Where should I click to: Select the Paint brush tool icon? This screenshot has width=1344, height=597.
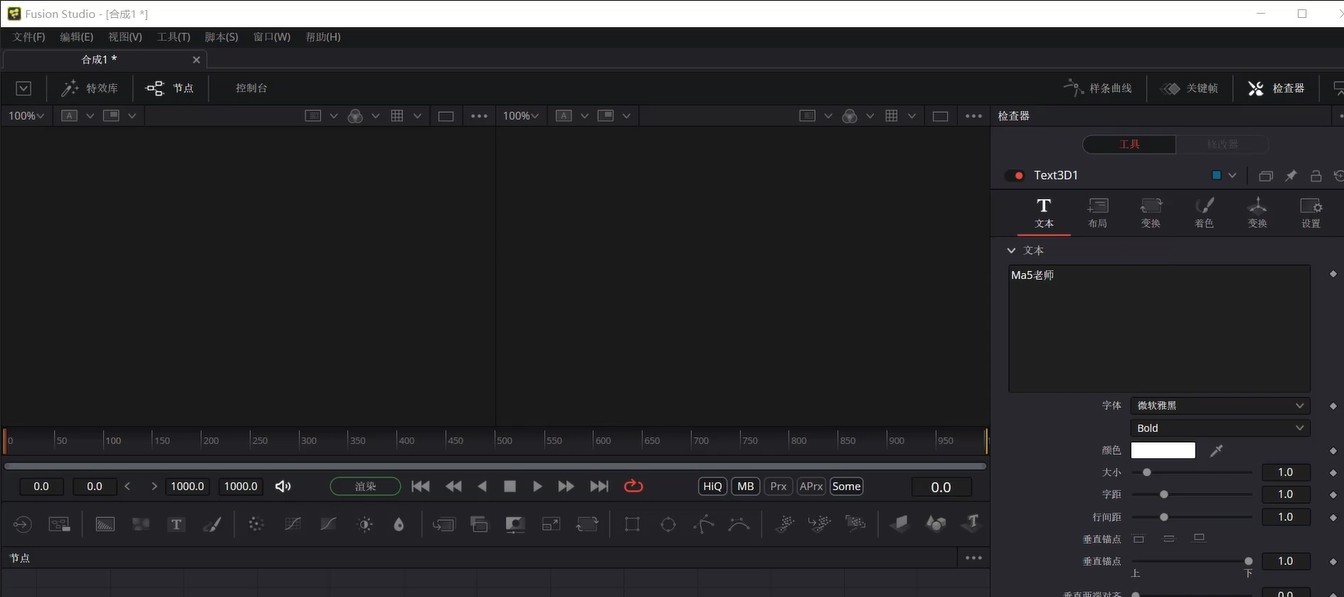(x=212, y=524)
